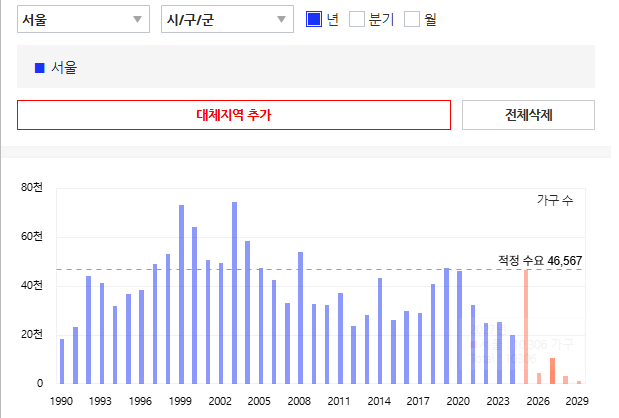Uncheck the 년 yearly checkbox
The height and width of the screenshot is (418, 619).
point(314,19)
